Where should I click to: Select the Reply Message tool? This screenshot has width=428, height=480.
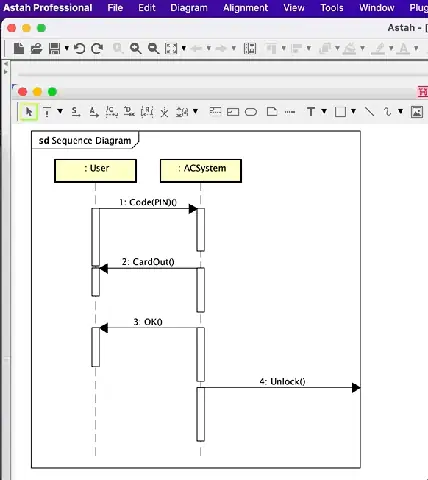[x=147, y=112]
